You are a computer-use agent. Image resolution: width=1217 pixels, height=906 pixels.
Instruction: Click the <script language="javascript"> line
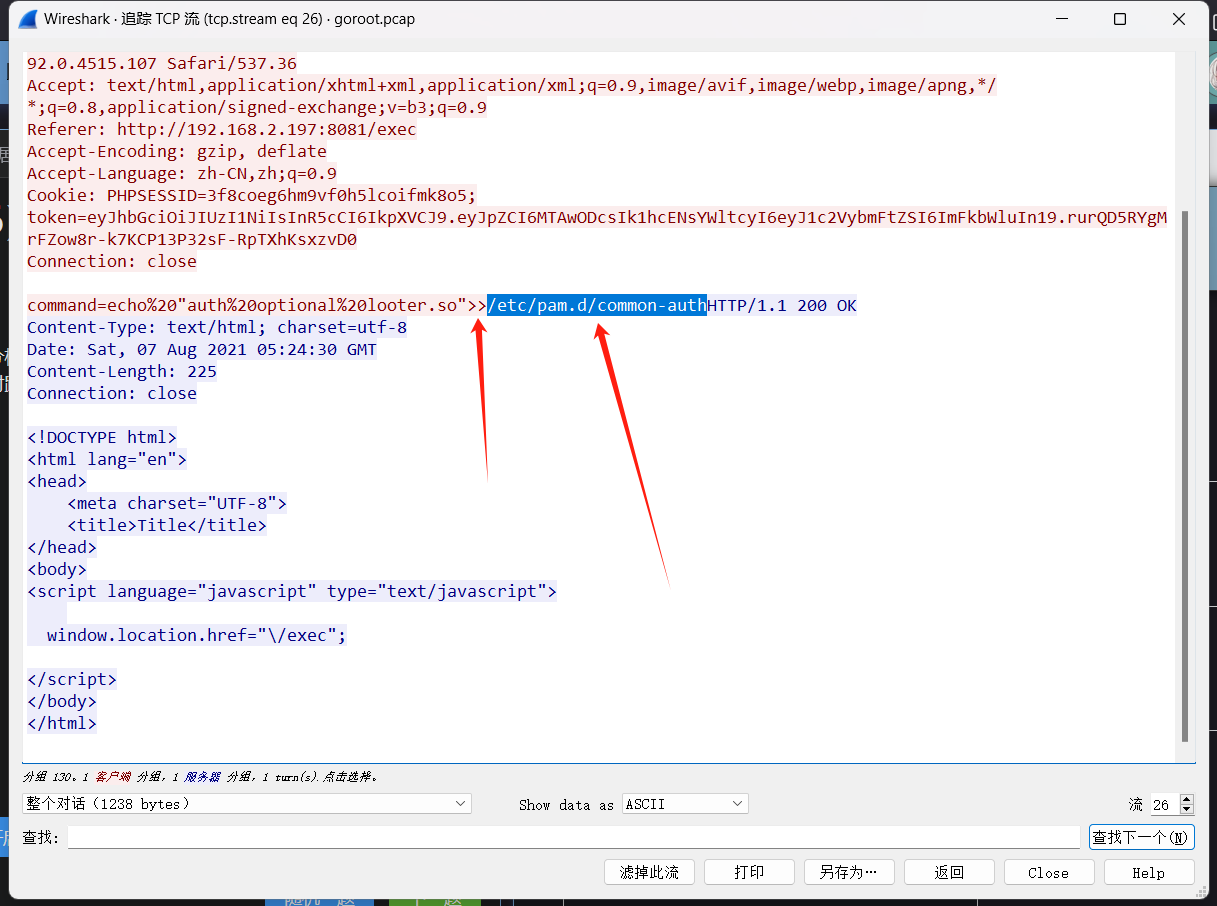point(292,591)
